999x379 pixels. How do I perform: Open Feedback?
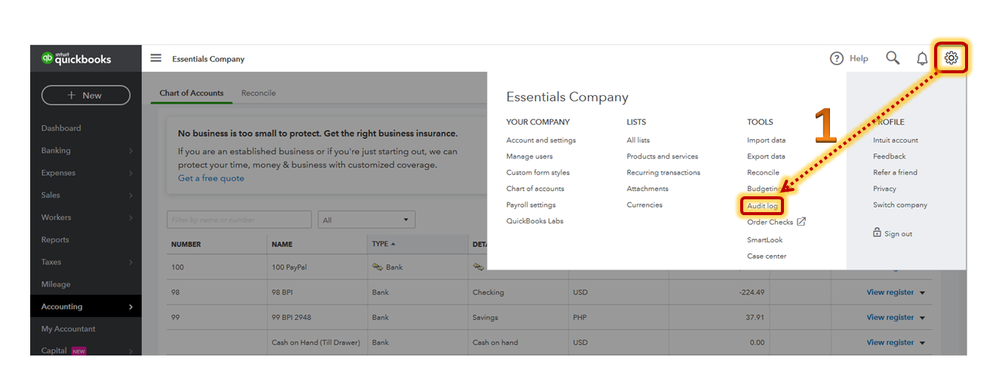(x=889, y=156)
